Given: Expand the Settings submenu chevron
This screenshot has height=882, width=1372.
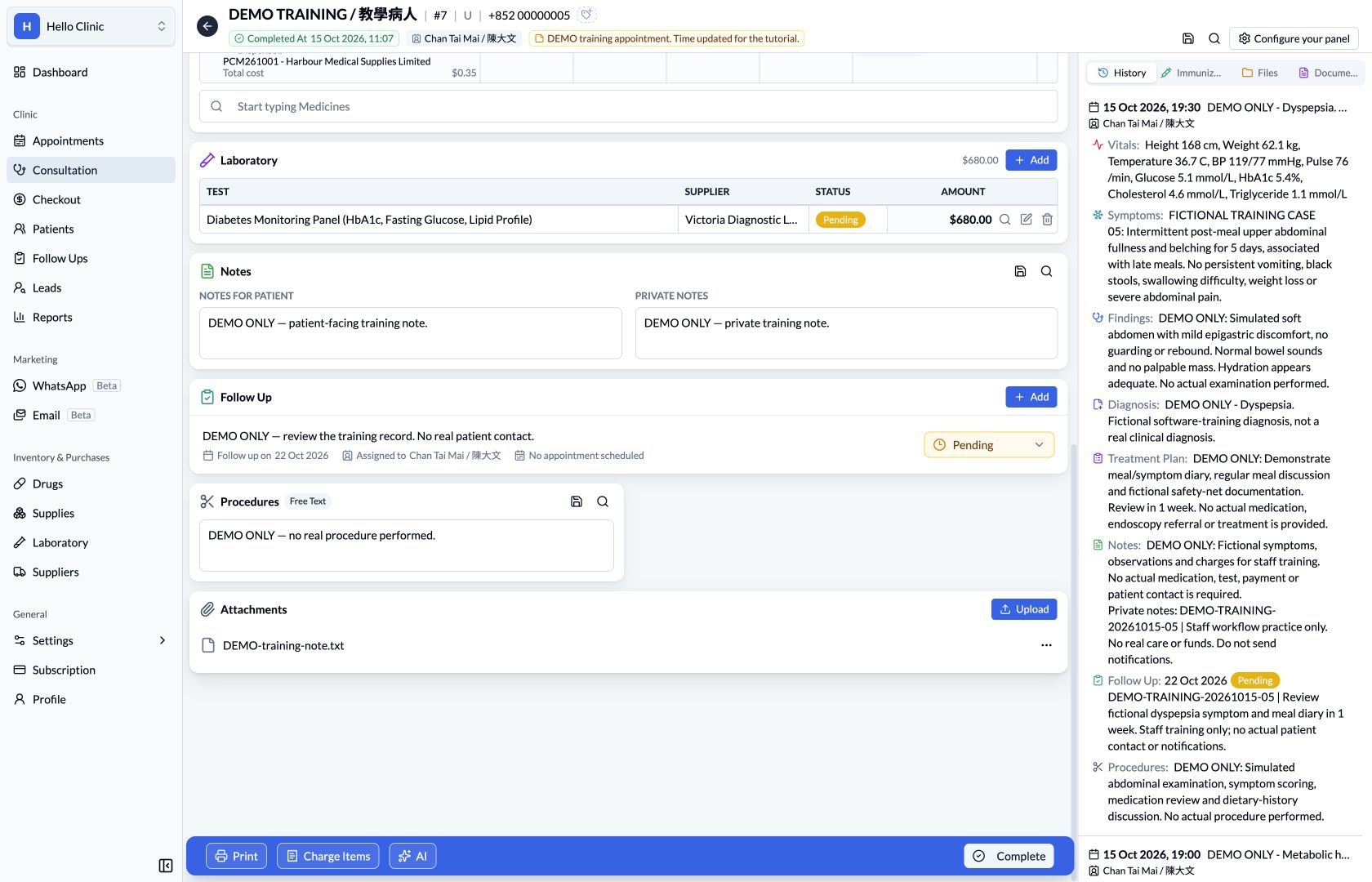Looking at the screenshot, I should pos(162,640).
